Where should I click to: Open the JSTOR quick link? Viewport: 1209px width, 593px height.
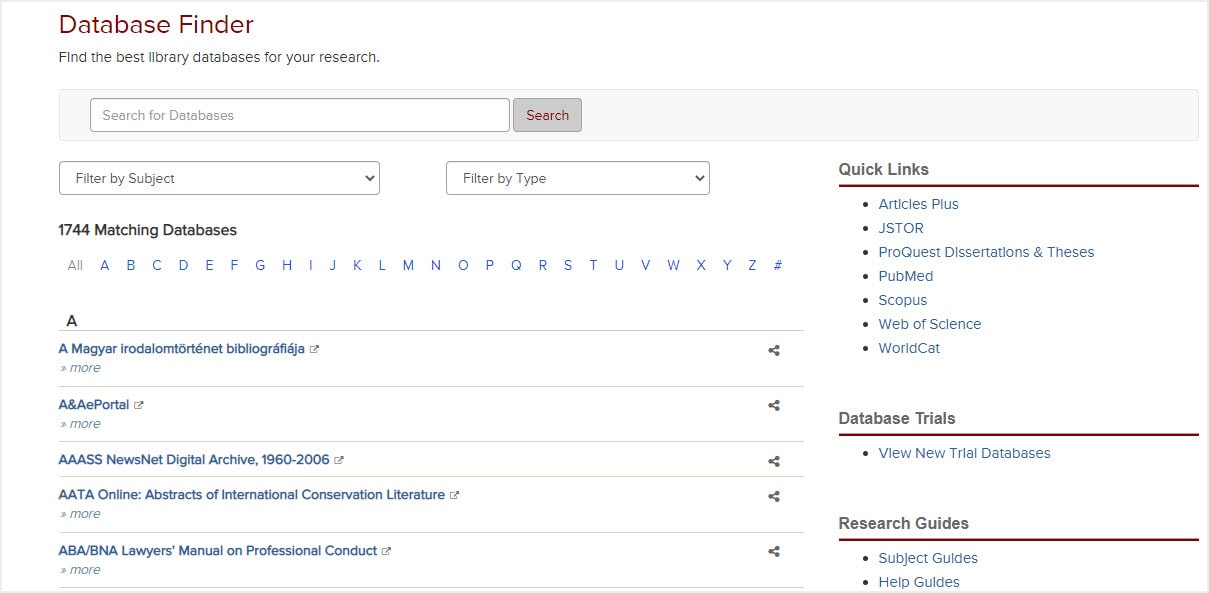pos(900,228)
